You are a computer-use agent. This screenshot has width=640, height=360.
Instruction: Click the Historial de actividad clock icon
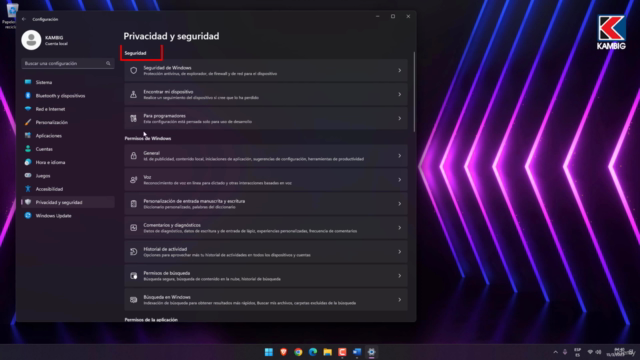point(133,252)
